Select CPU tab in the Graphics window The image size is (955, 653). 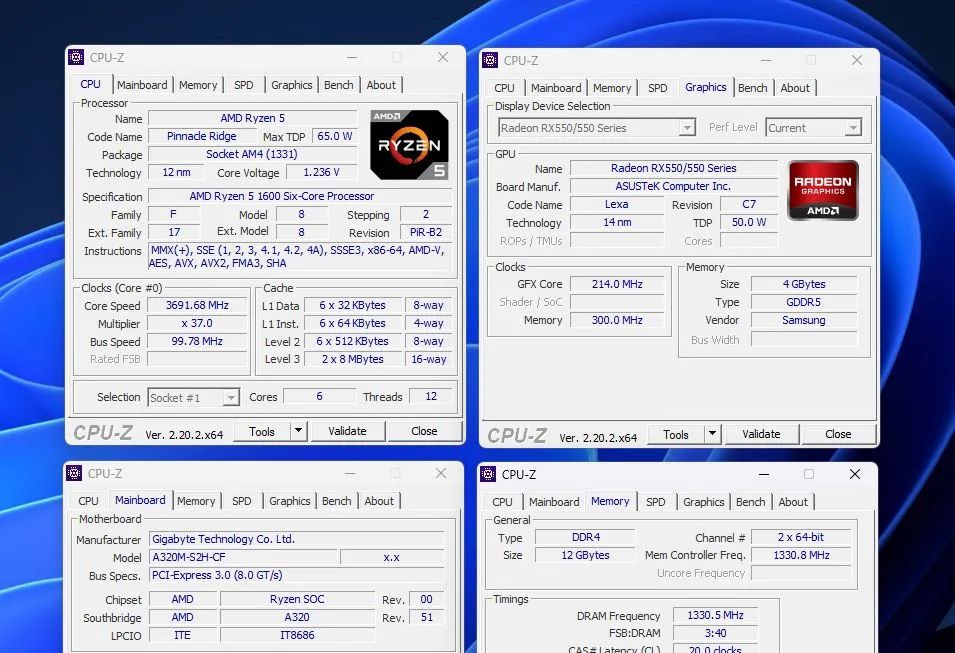(x=504, y=88)
